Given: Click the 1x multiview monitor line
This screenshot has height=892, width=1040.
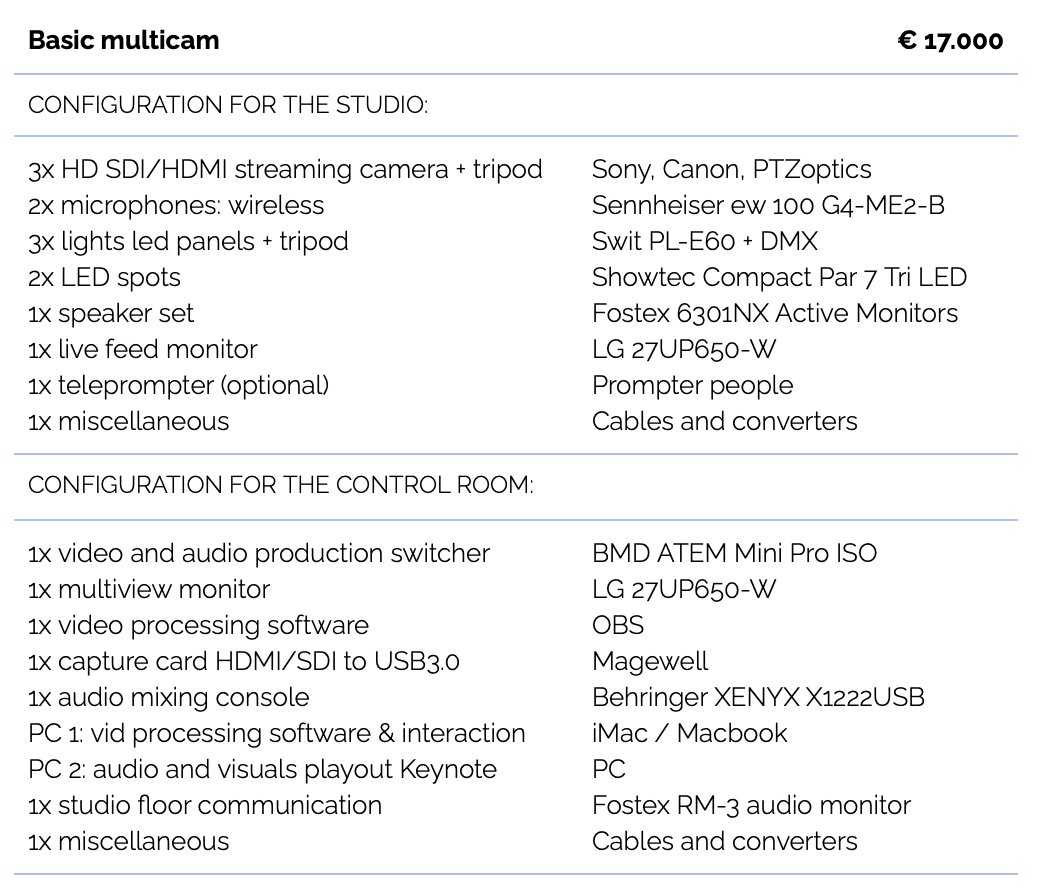Looking at the screenshot, I should click(x=149, y=590).
